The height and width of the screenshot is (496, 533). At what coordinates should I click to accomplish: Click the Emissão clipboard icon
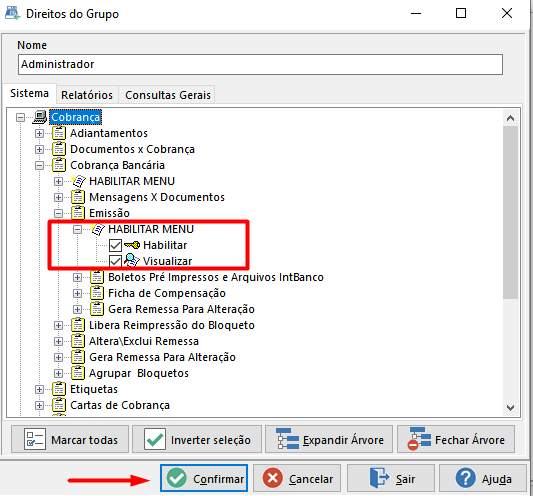tap(78, 213)
